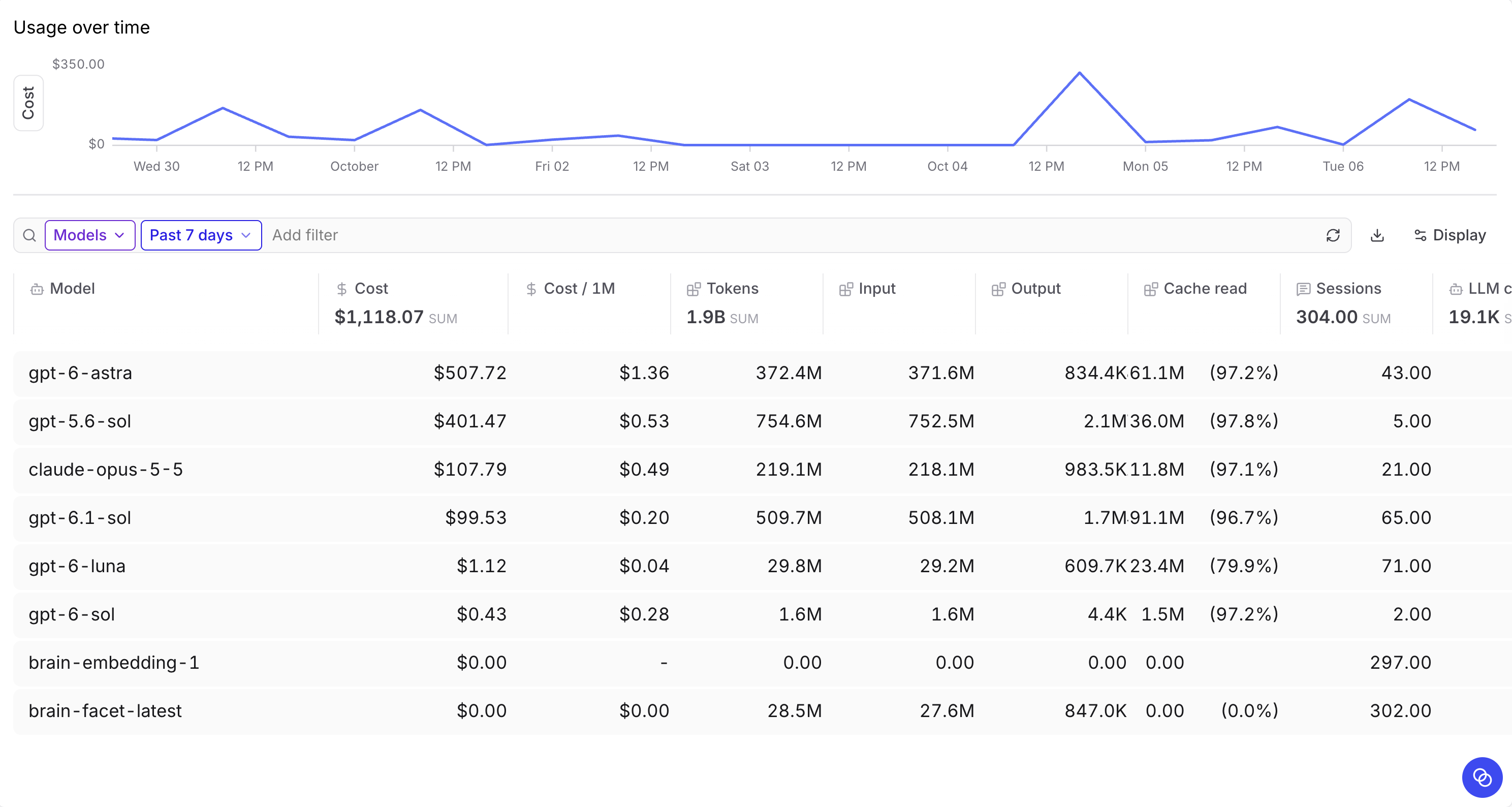Image resolution: width=1512 pixels, height=807 pixels.
Task: Click the search magnifier icon in filter bar
Action: [x=29, y=235]
